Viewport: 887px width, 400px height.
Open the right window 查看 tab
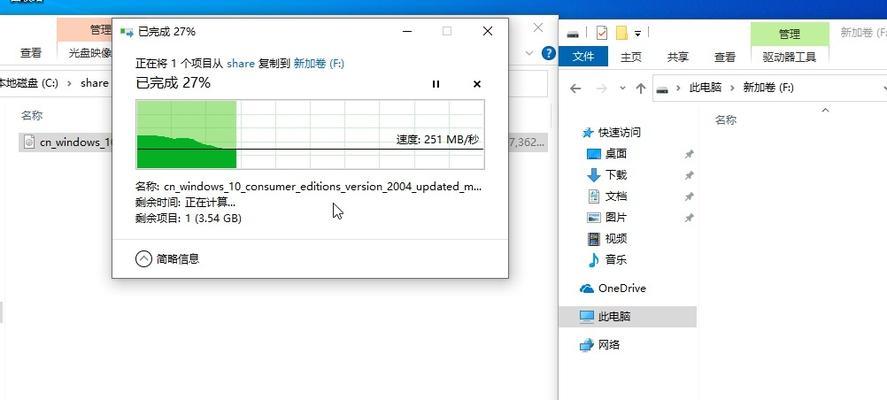point(725,57)
